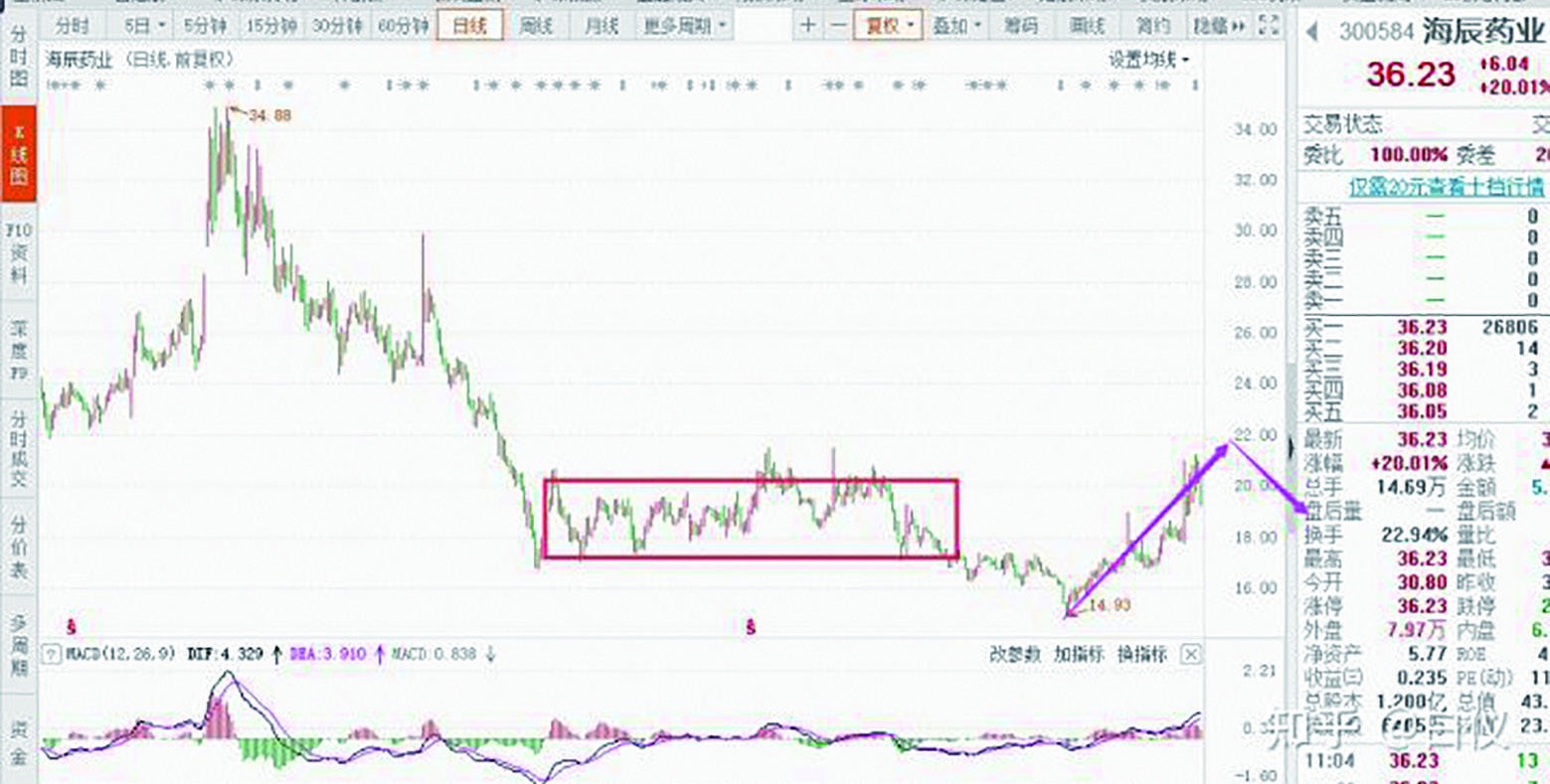Click the back arrow beside stock code 300584
1550x784 pixels.
(x=1312, y=32)
